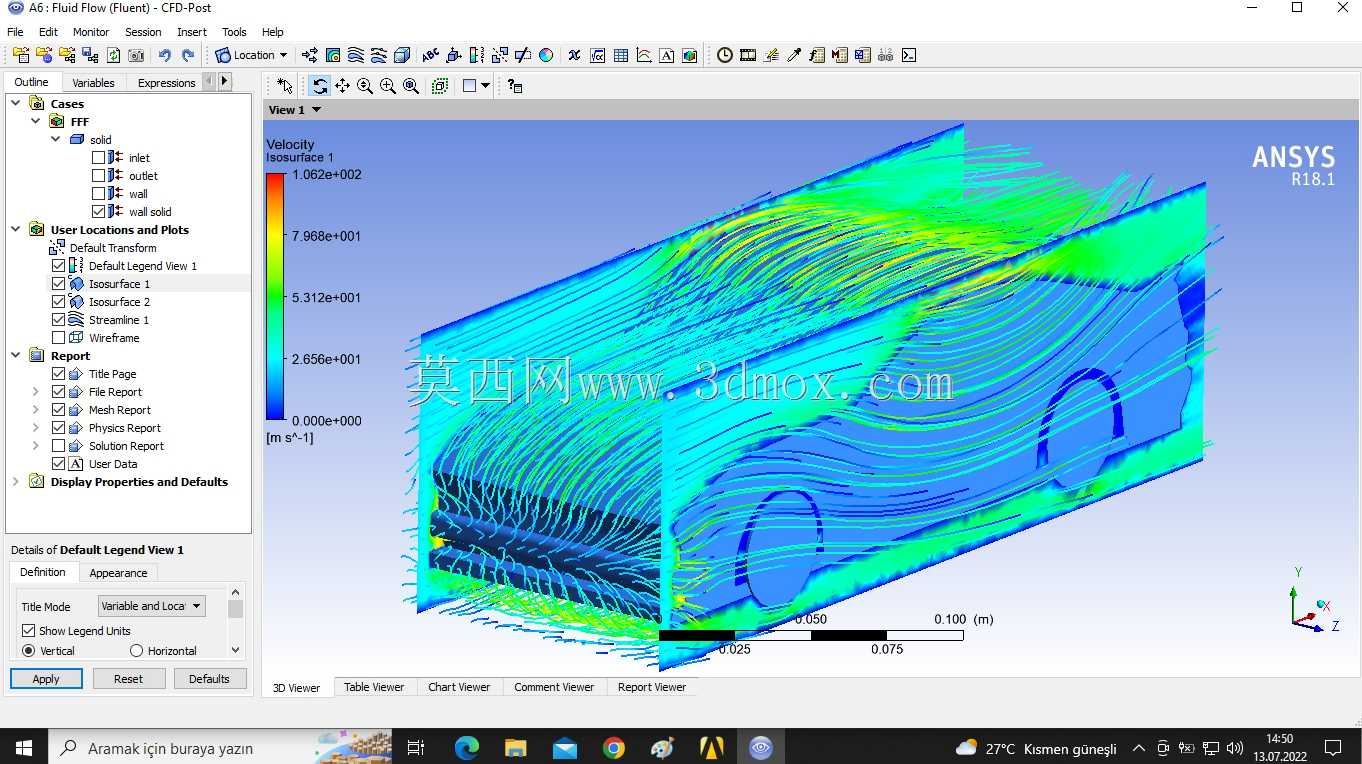Screen dimensions: 1362x764
Task: Open the Tools menu
Action: [234, 32]
